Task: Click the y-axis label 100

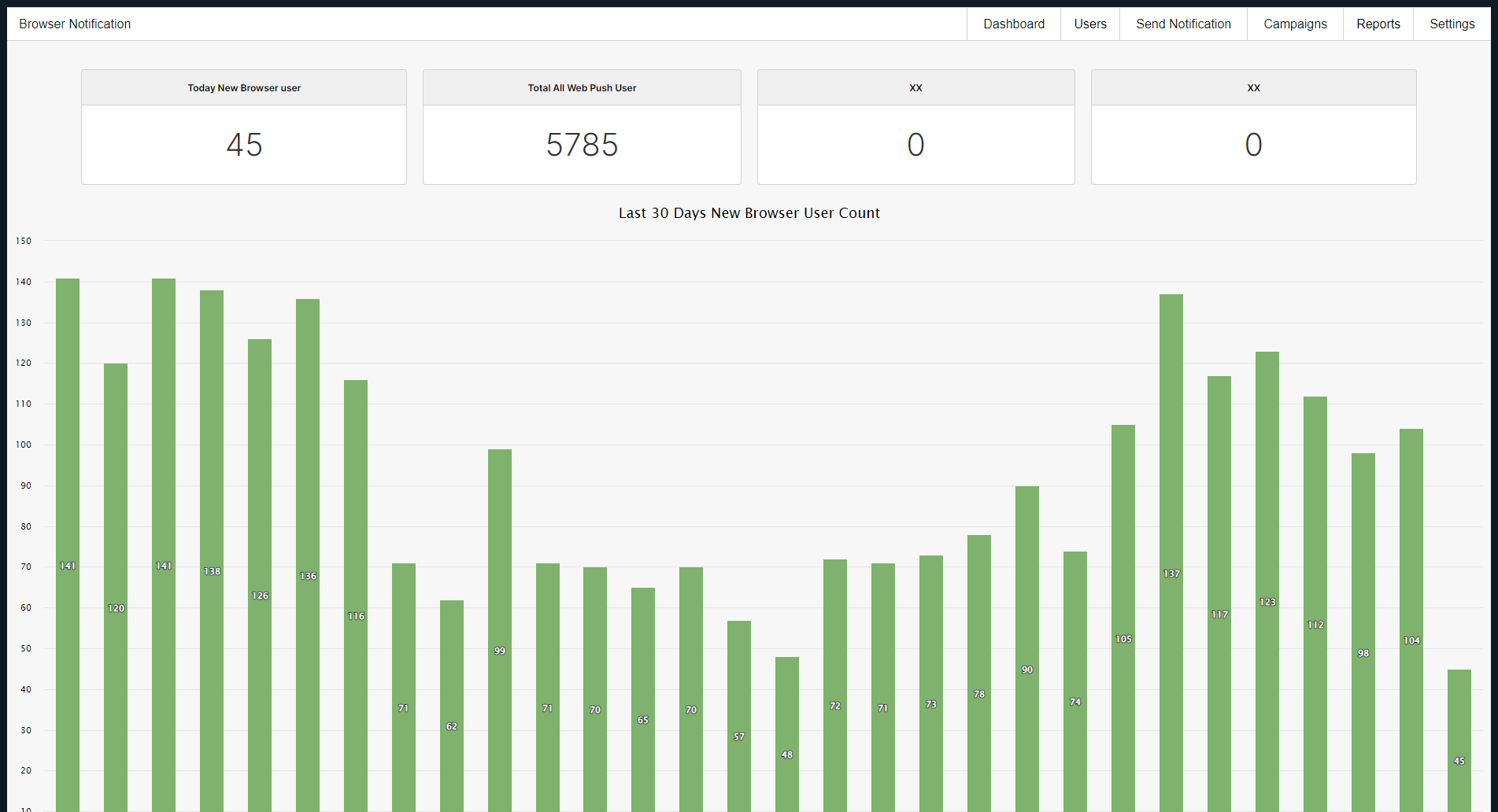Action: pyautogui.click(x=24, y=445)
